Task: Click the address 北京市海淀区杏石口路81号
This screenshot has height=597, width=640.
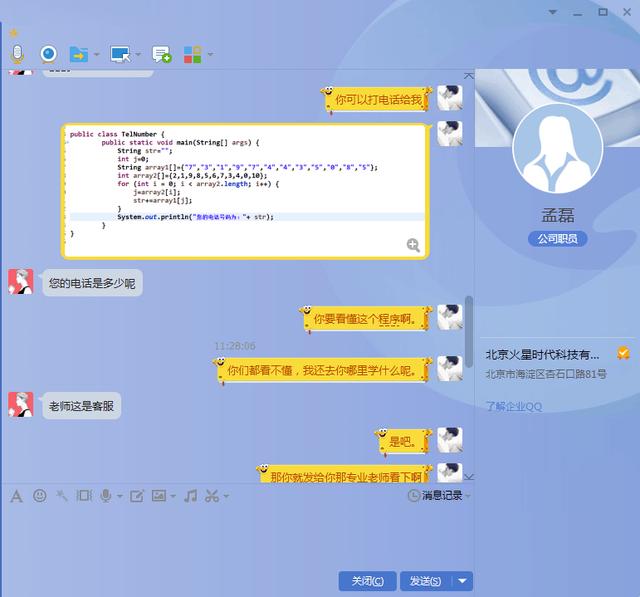Action: coord(546,374)
